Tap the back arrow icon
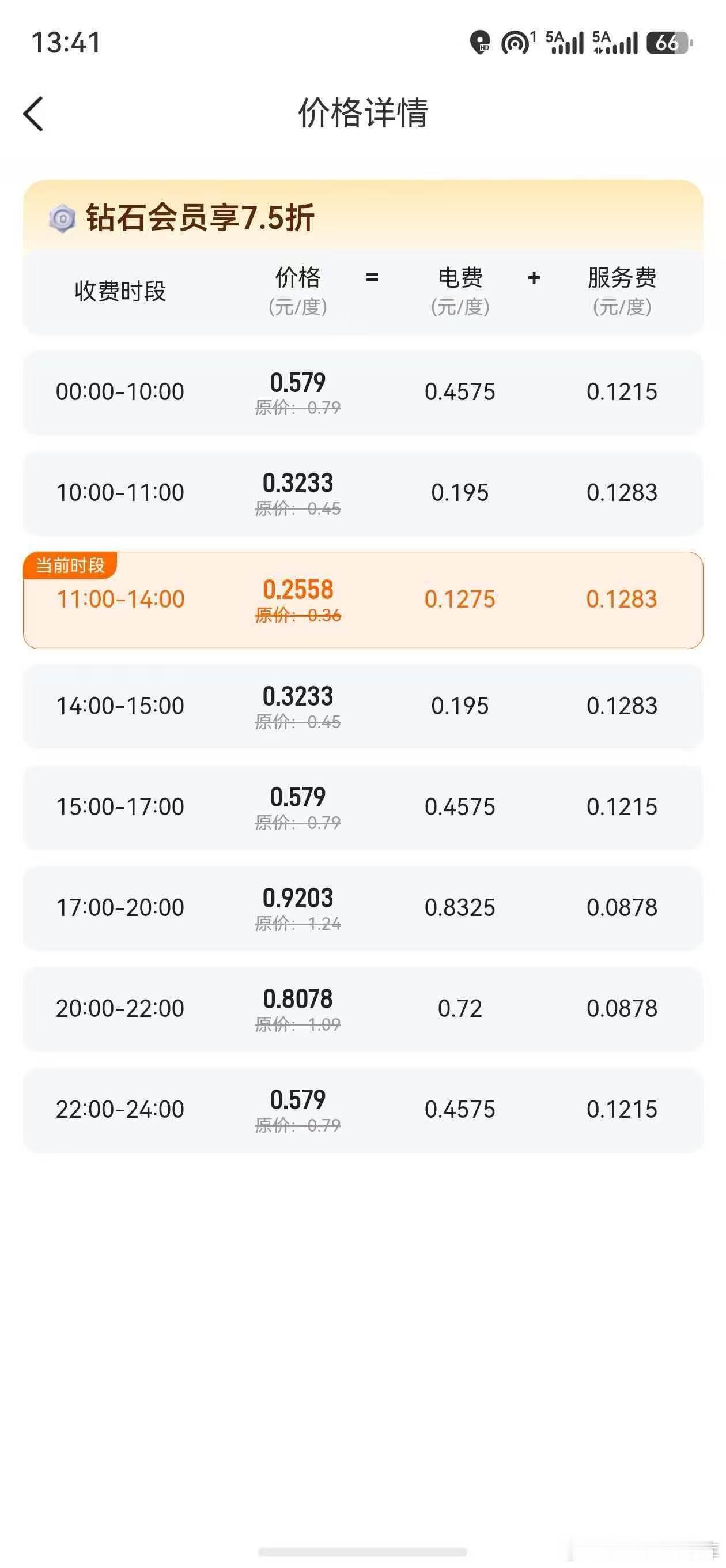This screenshot has height=1568, width=726. [33, 114]
